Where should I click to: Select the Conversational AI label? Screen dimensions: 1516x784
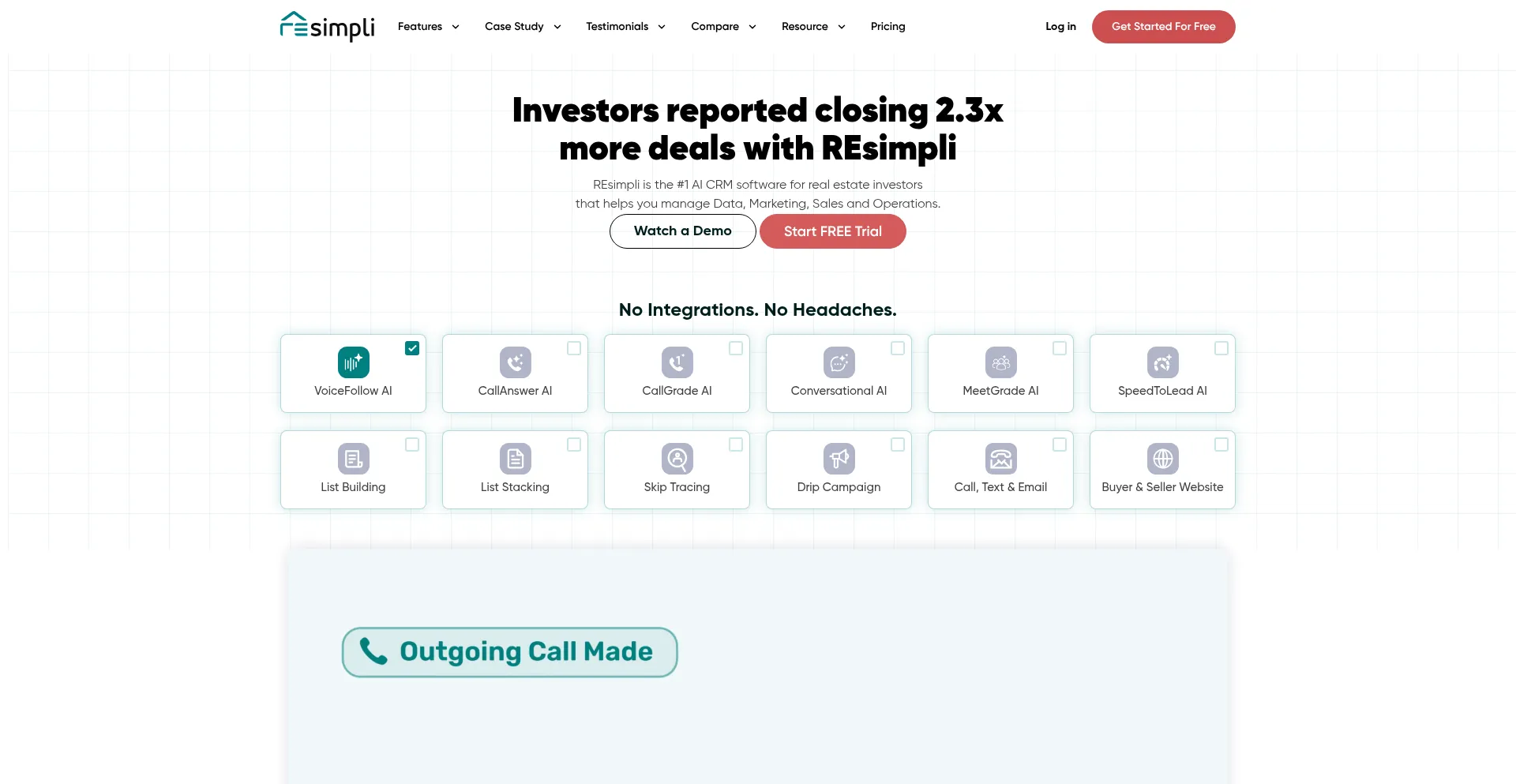(x=839, y=391)
